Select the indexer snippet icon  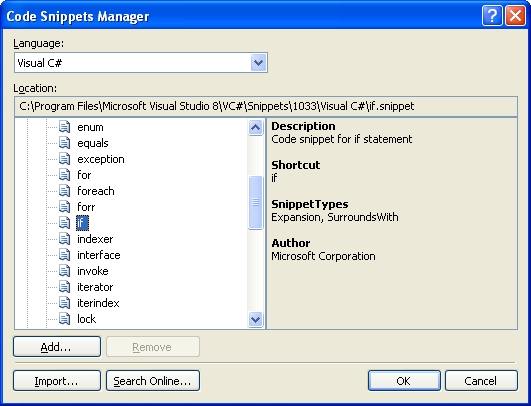pyautogui.click(x=64, y=239)
